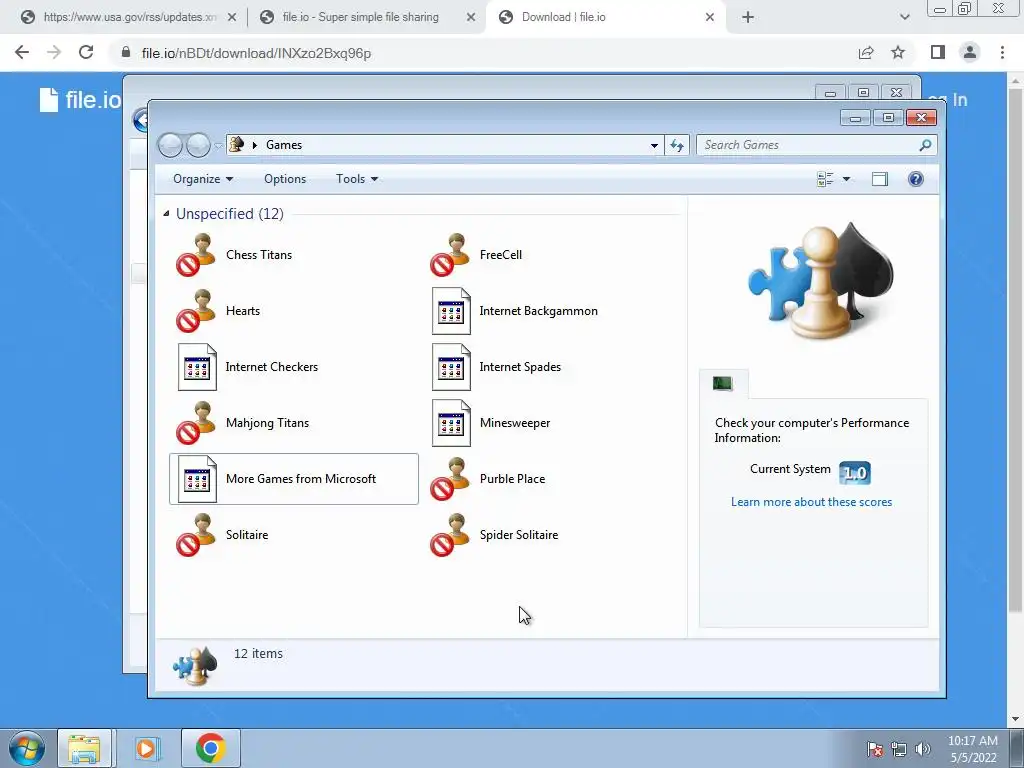This screenshot has height=768, width=1024.
Task: Select the Purble Place icon
Action: click(450, 479)
